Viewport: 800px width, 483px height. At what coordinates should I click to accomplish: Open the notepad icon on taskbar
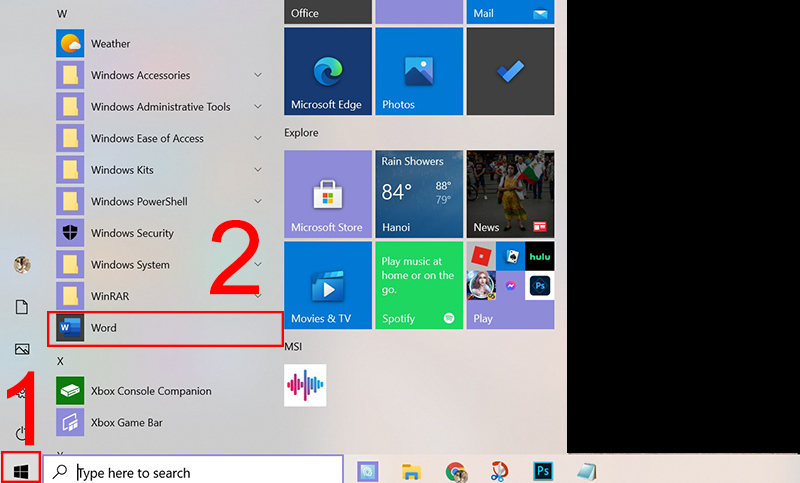click(x=586, y=471)
